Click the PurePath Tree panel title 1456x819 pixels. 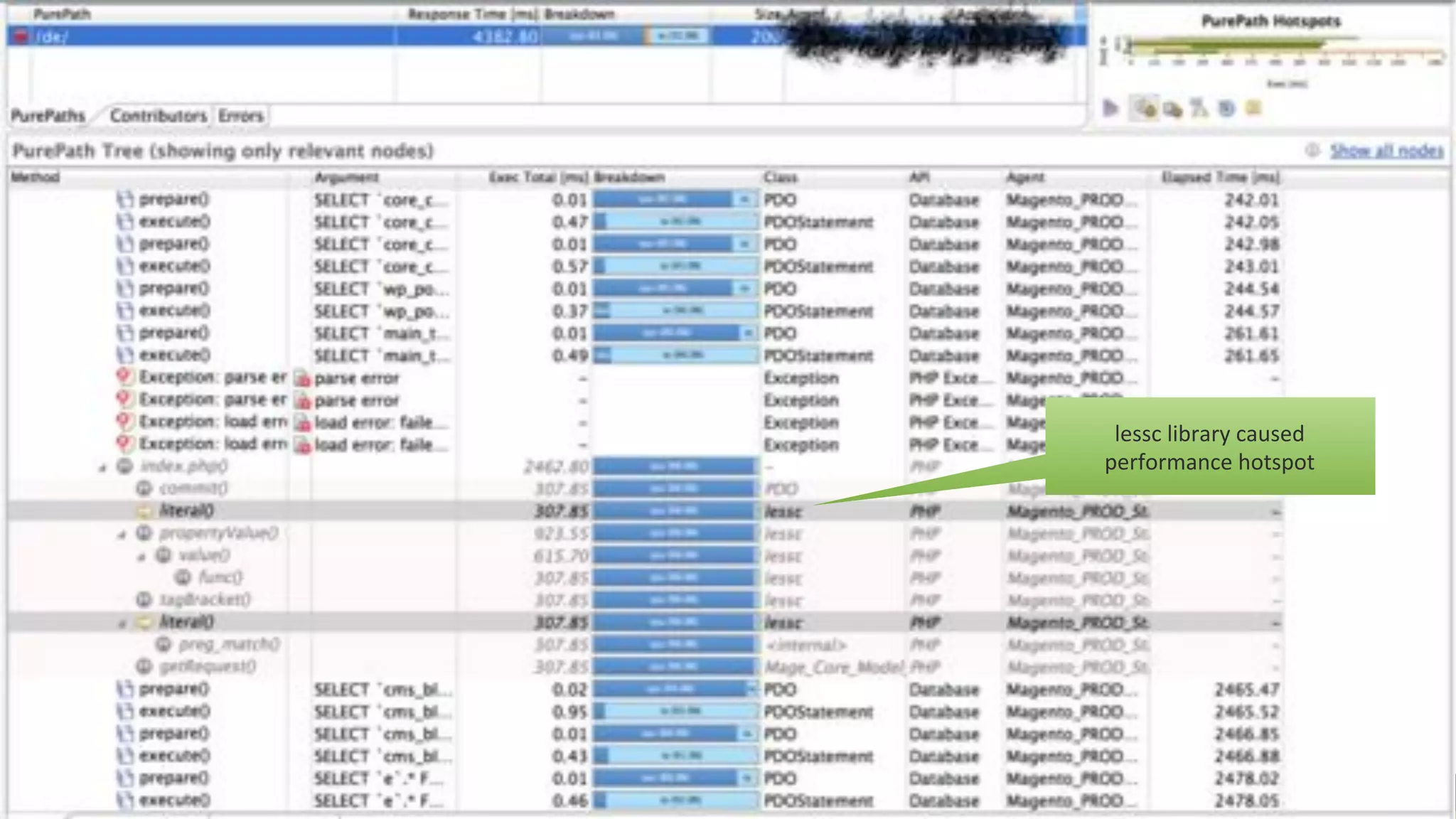[223, 151]
